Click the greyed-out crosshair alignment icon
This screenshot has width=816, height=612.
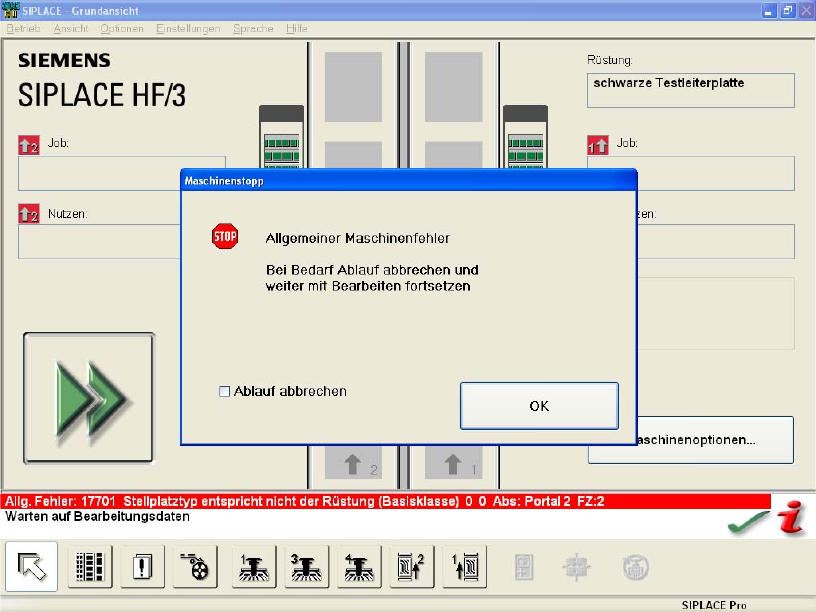pyautogui.click(x=577, y=567)
